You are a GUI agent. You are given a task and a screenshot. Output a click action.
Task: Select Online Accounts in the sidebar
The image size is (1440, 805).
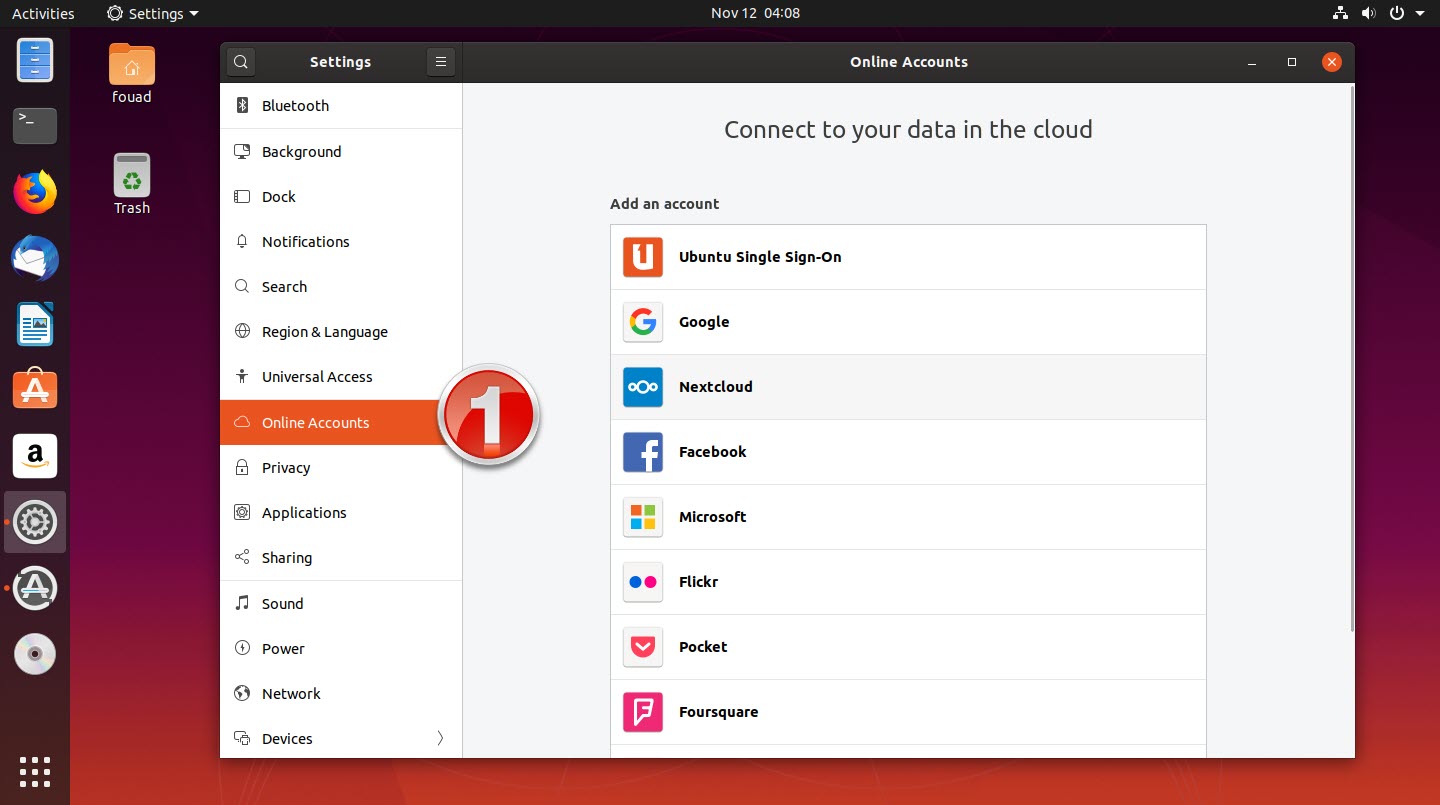point(341,423)
